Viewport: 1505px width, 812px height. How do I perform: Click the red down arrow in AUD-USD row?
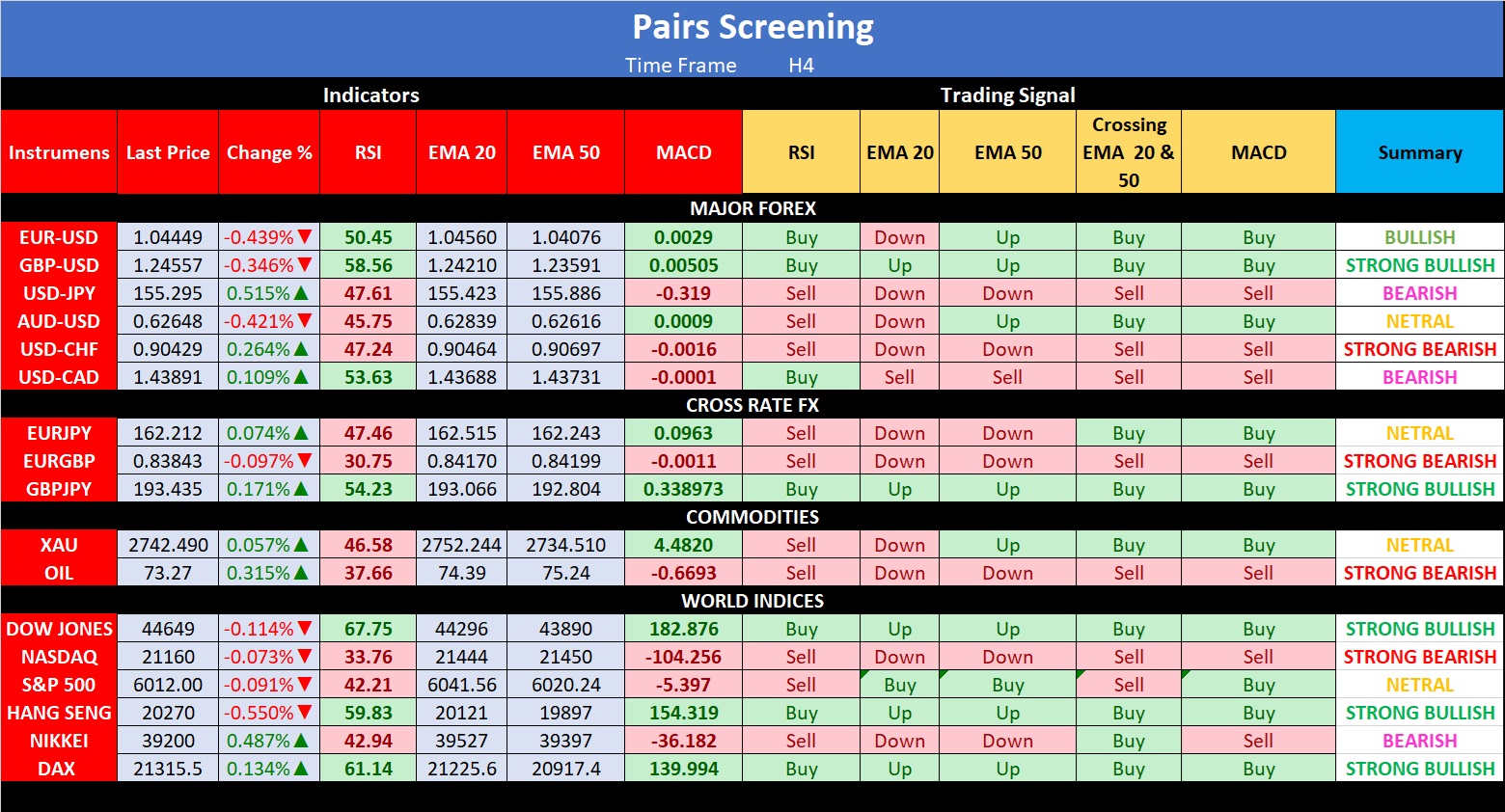click(x=305, y=321)
